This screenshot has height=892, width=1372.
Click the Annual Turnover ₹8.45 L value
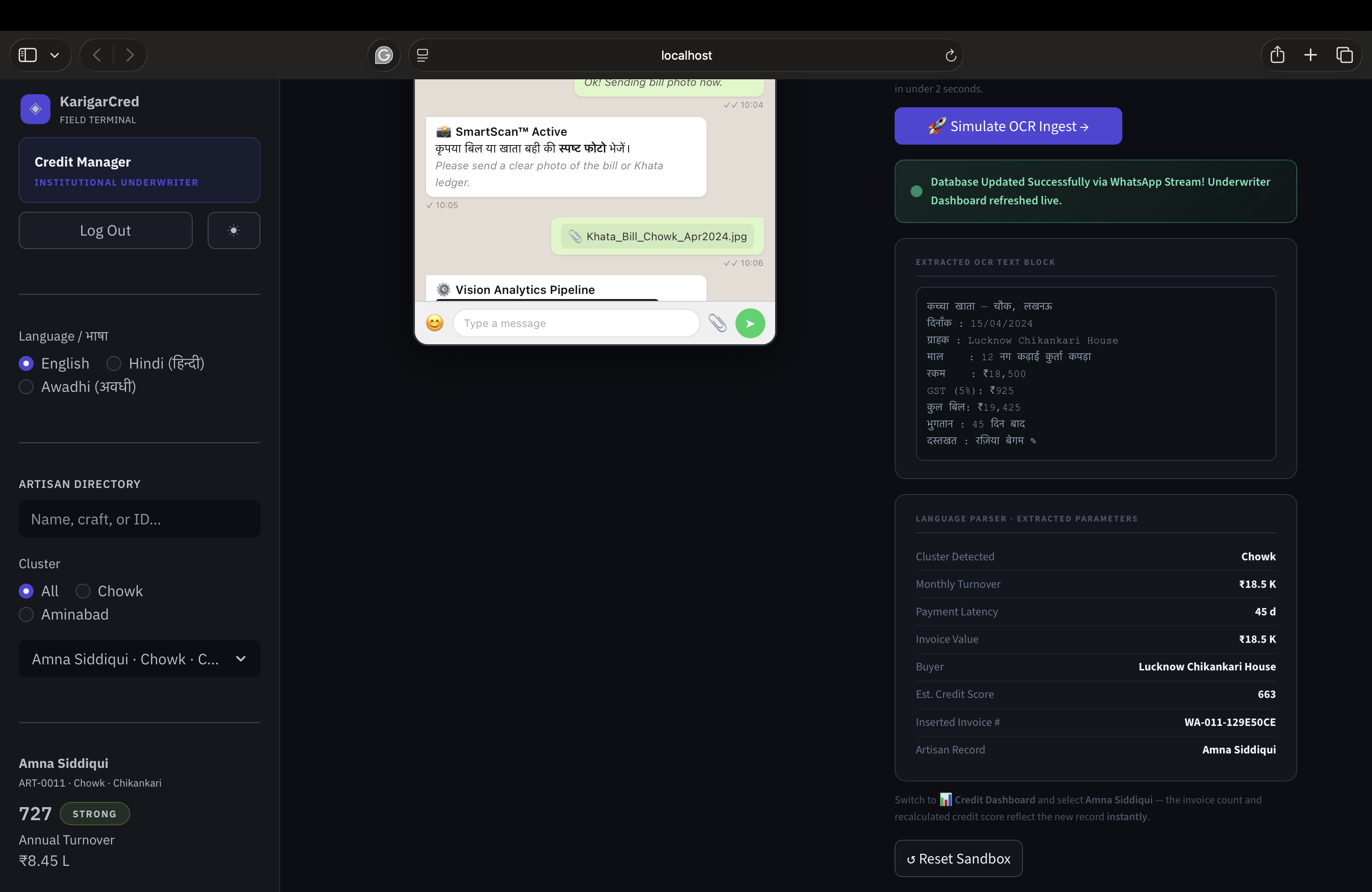[x=44, y=860]
